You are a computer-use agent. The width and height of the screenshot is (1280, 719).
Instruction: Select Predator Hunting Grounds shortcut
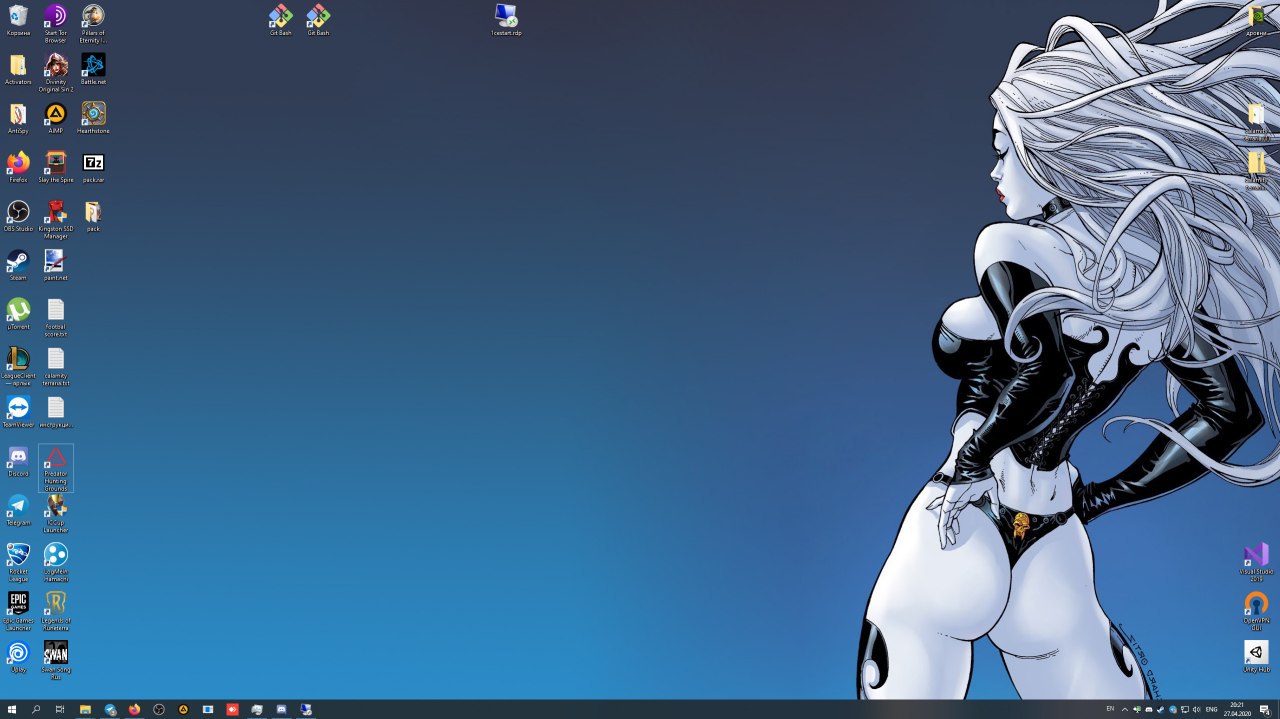pos(56,468)
